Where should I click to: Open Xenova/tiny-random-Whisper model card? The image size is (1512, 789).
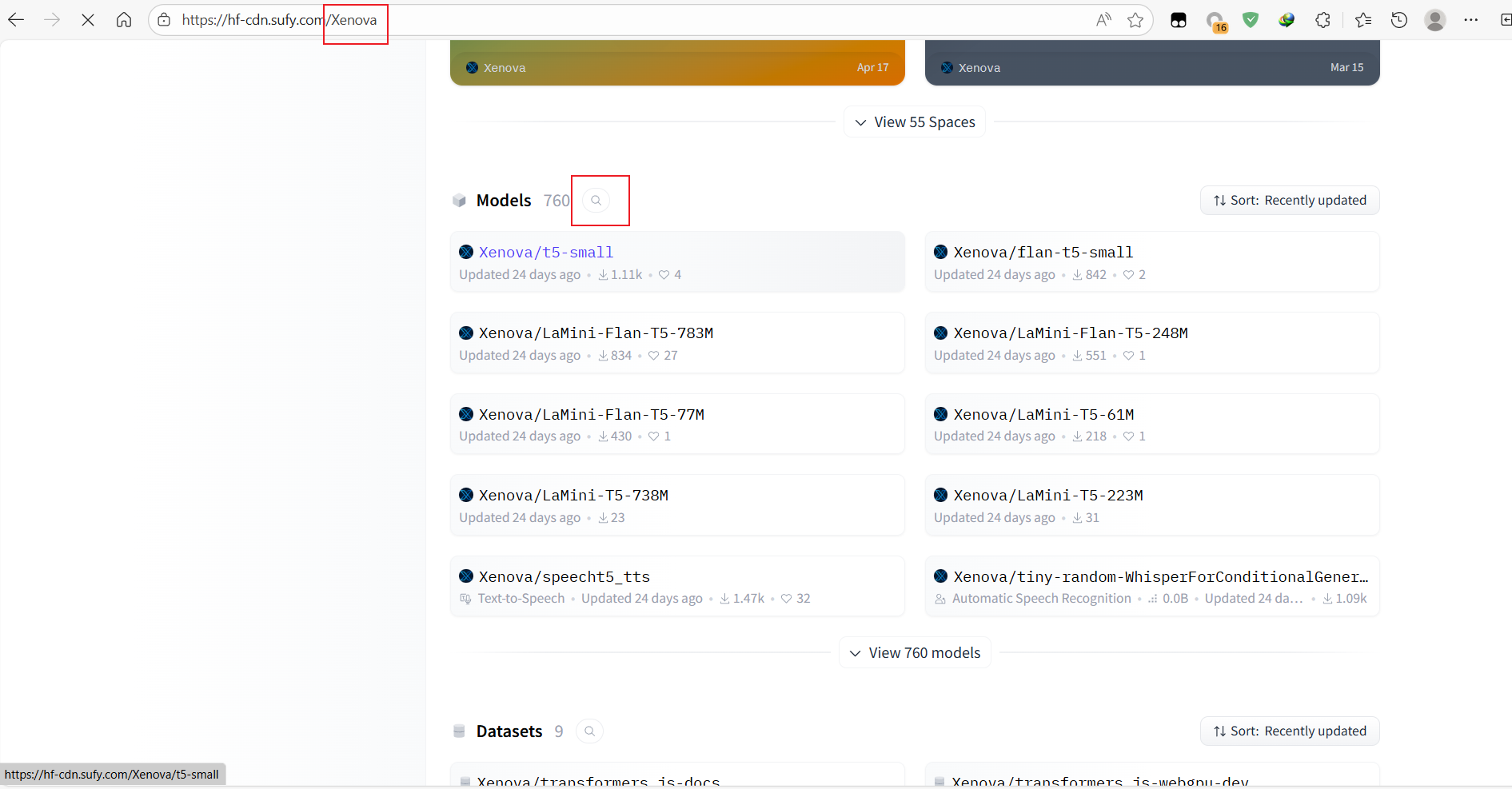pyautogui.click(x=1152, y=587)
